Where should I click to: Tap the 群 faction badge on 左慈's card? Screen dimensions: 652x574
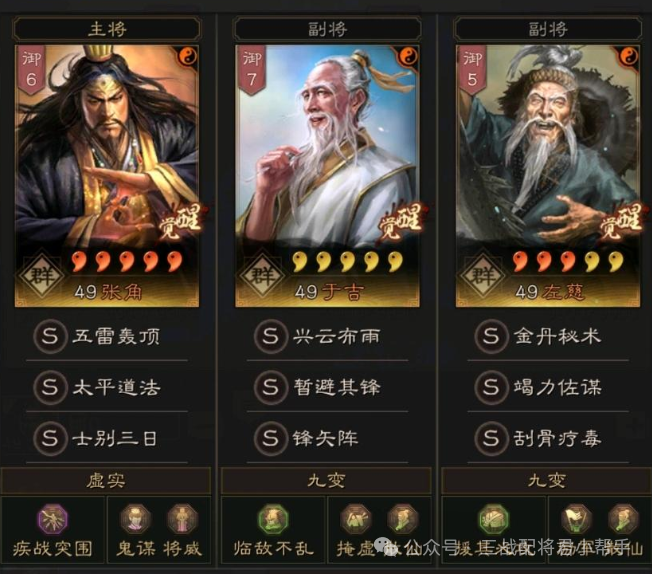(x=482, y=275)
